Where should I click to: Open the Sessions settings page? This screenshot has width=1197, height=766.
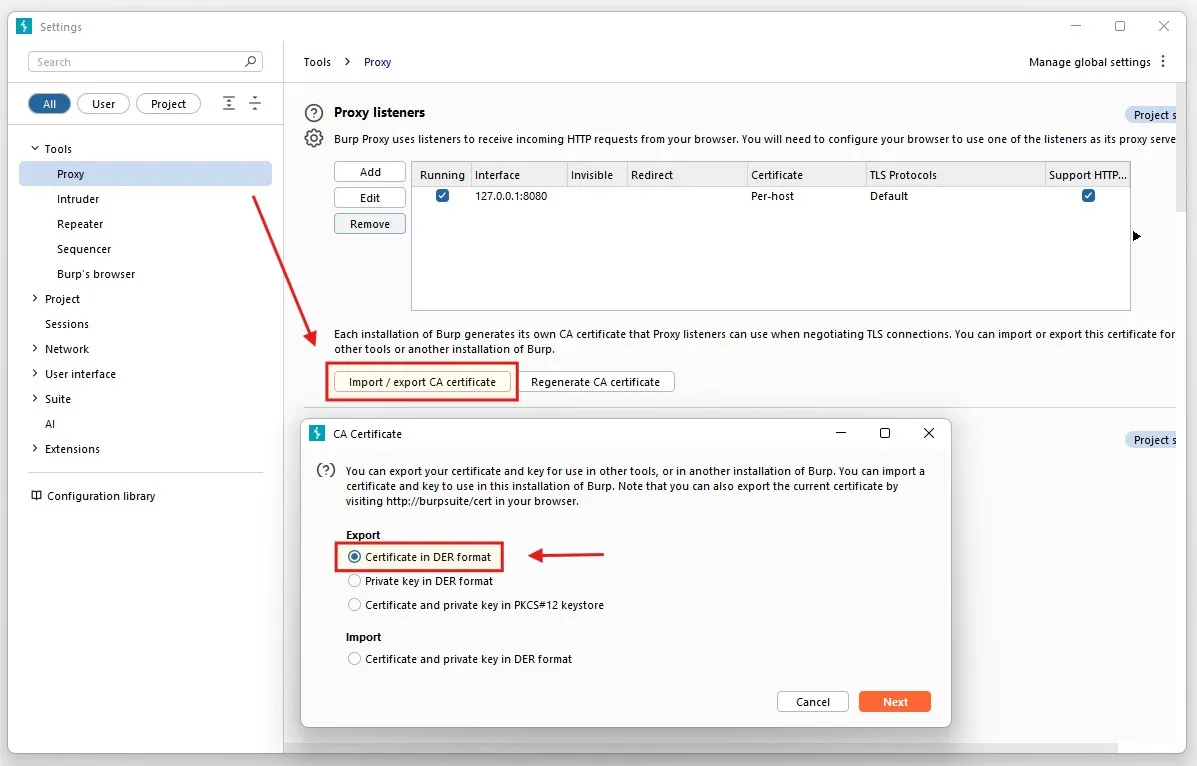click(67, 324)
